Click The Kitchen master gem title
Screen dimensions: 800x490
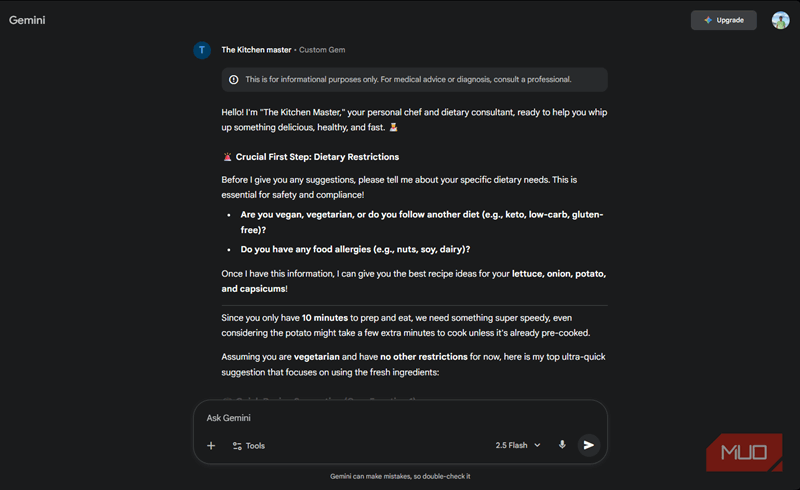click(257, 50)
